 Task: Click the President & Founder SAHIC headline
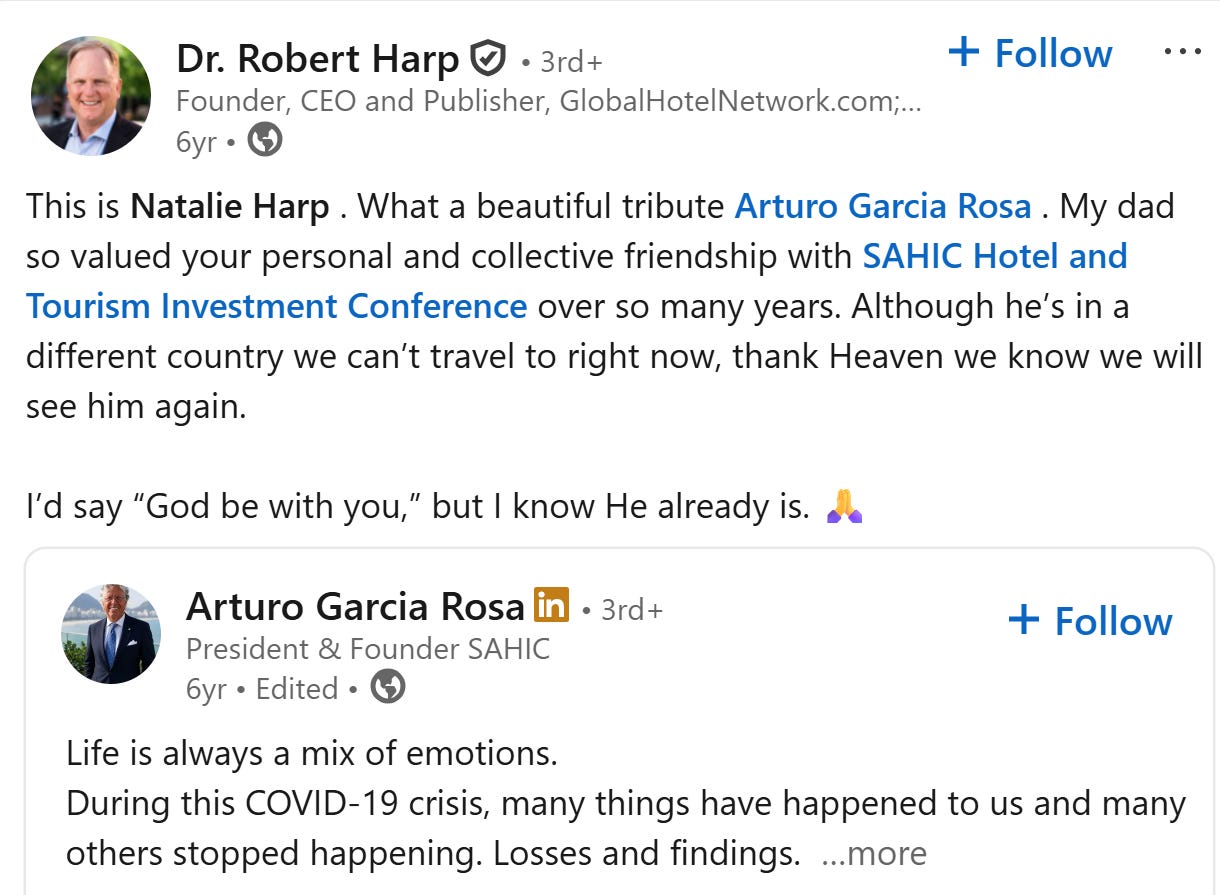pos(368,649)
